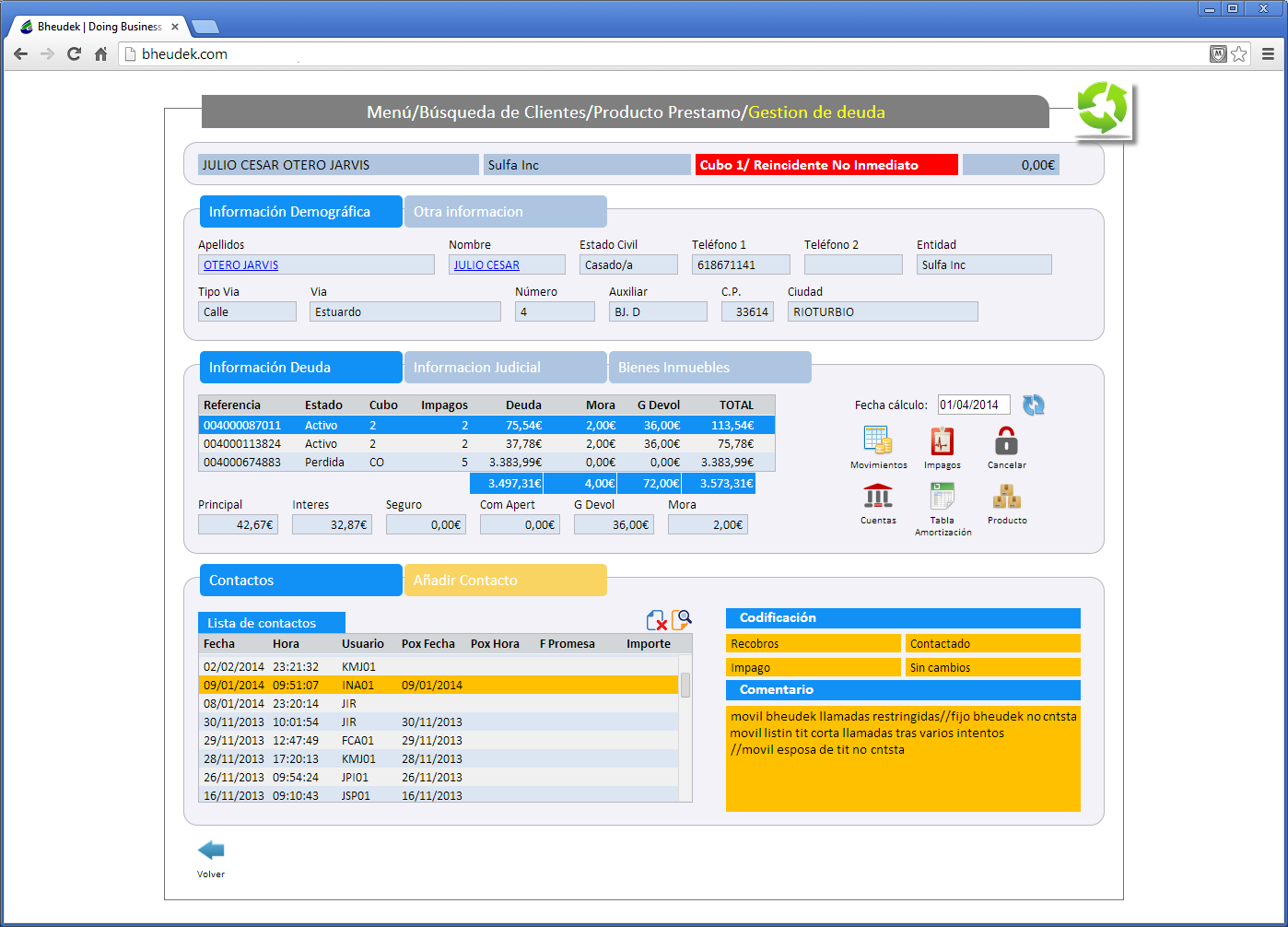
Task: Click the green recycle logo icon
Action: [x=1103, y=109]
